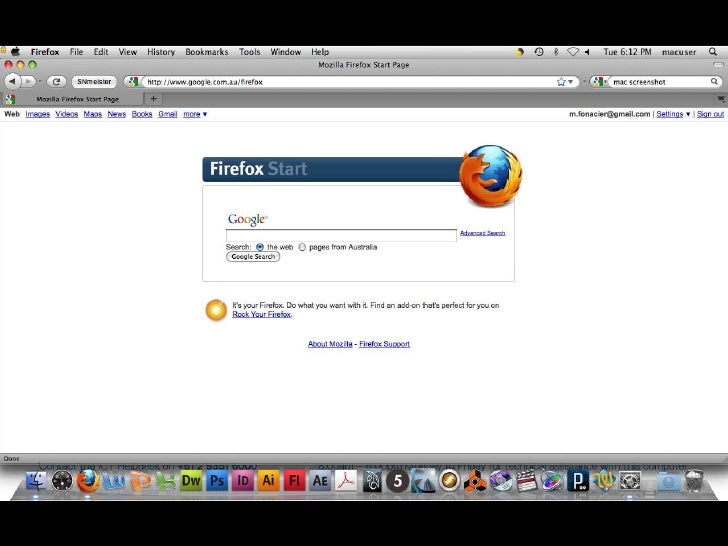728x546 pixels.
Task: Open the News link
Action: 117,114
